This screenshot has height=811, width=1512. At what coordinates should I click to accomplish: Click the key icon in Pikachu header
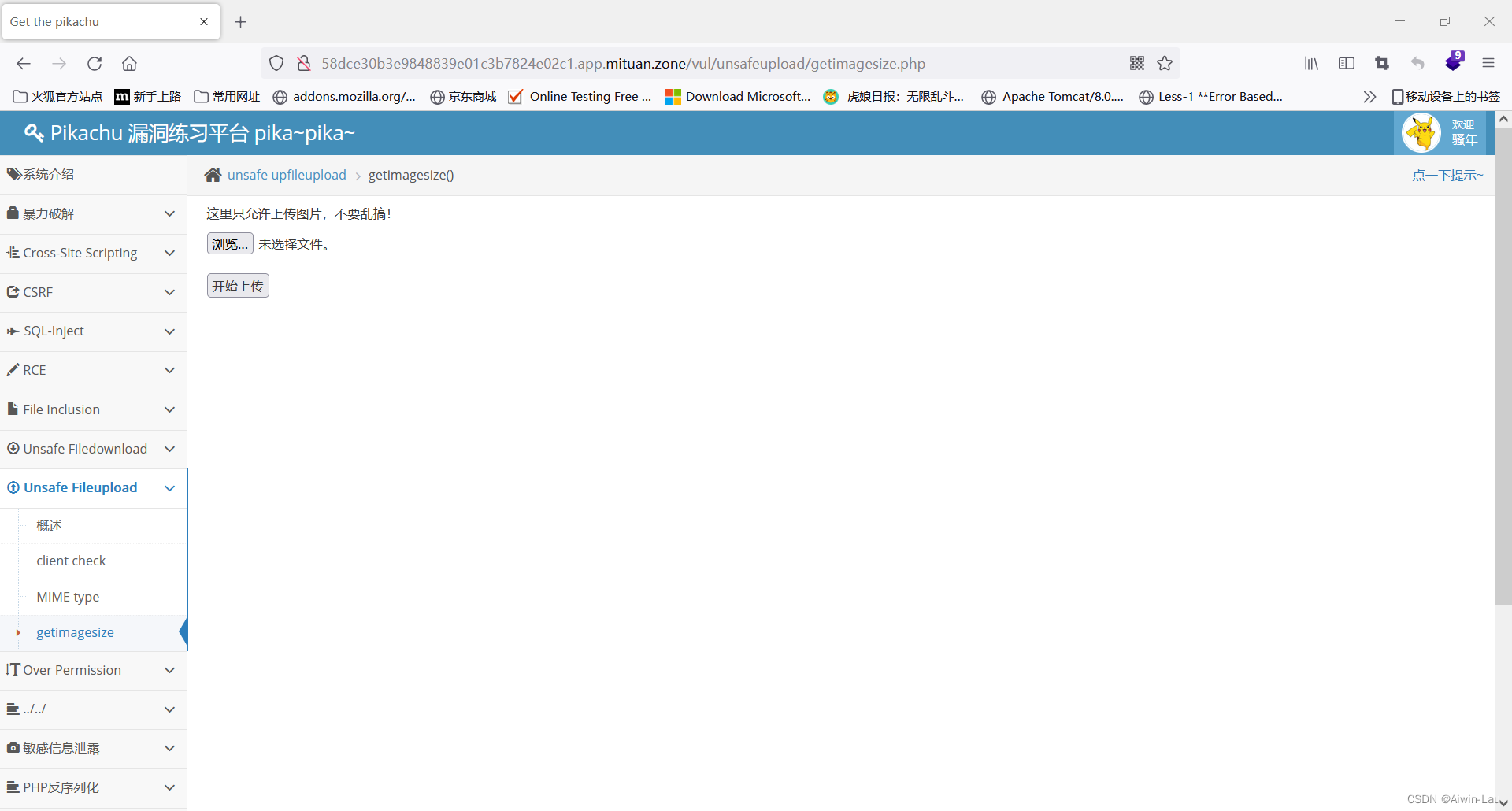34,133
